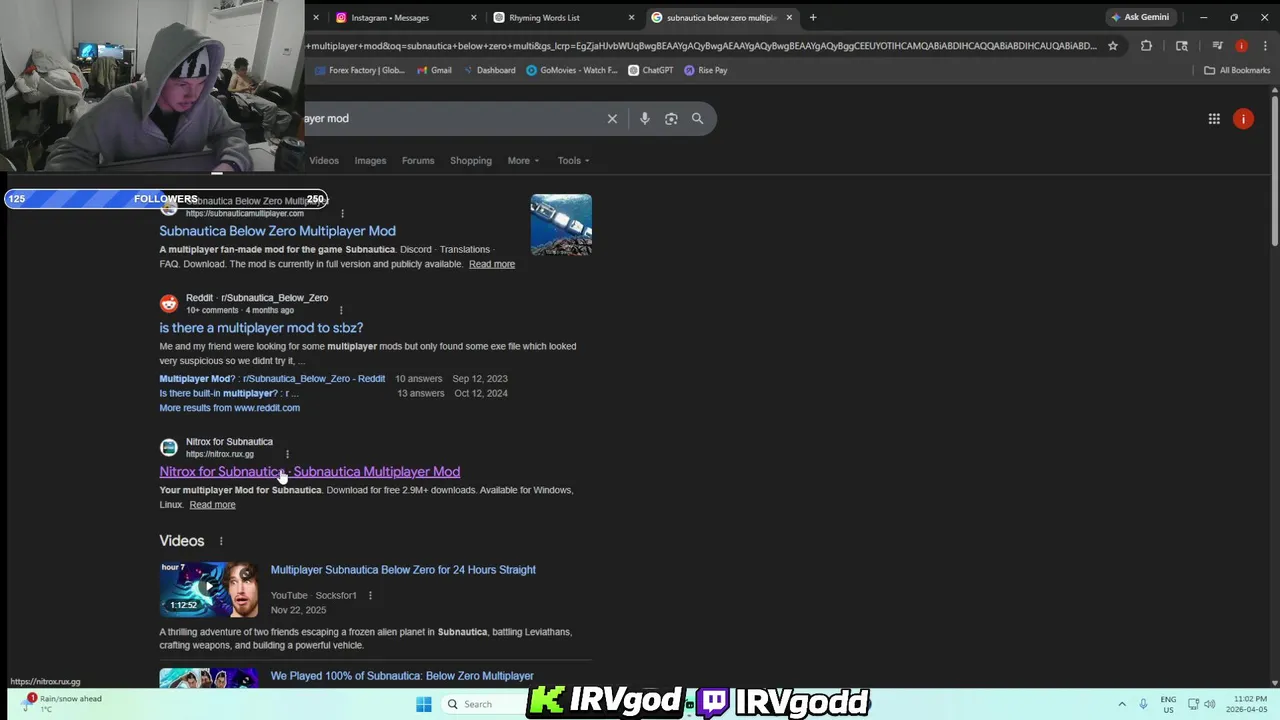Open the Shopping search filter
The width and height of the screenshot is (1280, 720).
(471, 160)
